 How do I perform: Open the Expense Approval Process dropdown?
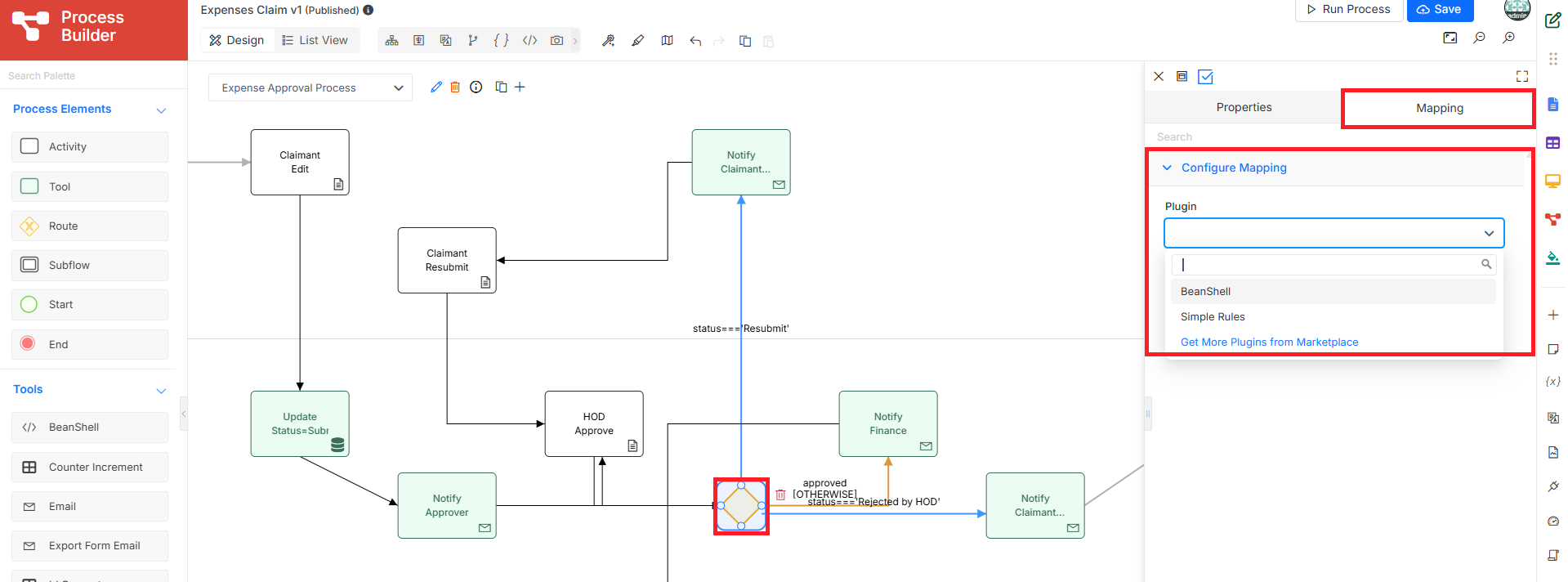pos(310,87)
